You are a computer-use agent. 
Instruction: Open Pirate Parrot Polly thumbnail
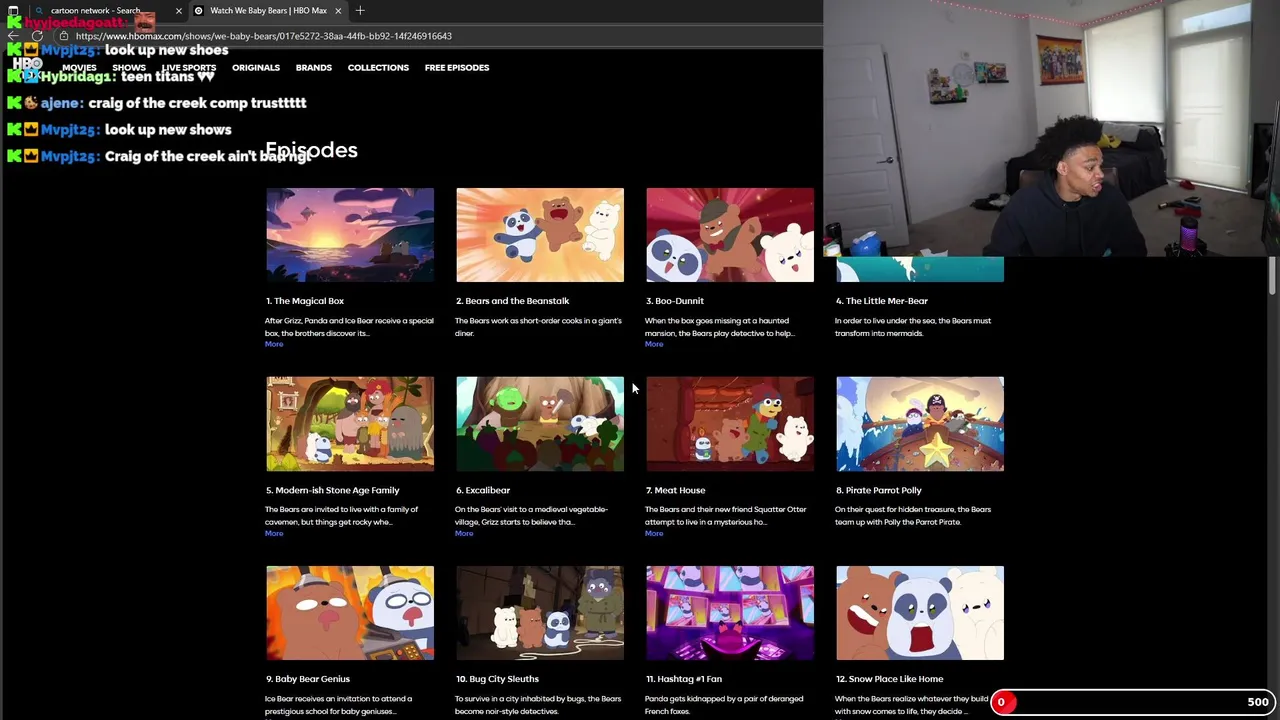click(920, 424)
